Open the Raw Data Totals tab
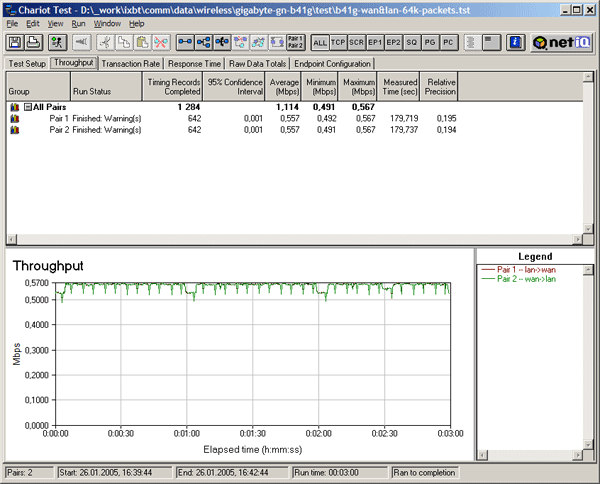The image size is (600, 484). (258, 64)
